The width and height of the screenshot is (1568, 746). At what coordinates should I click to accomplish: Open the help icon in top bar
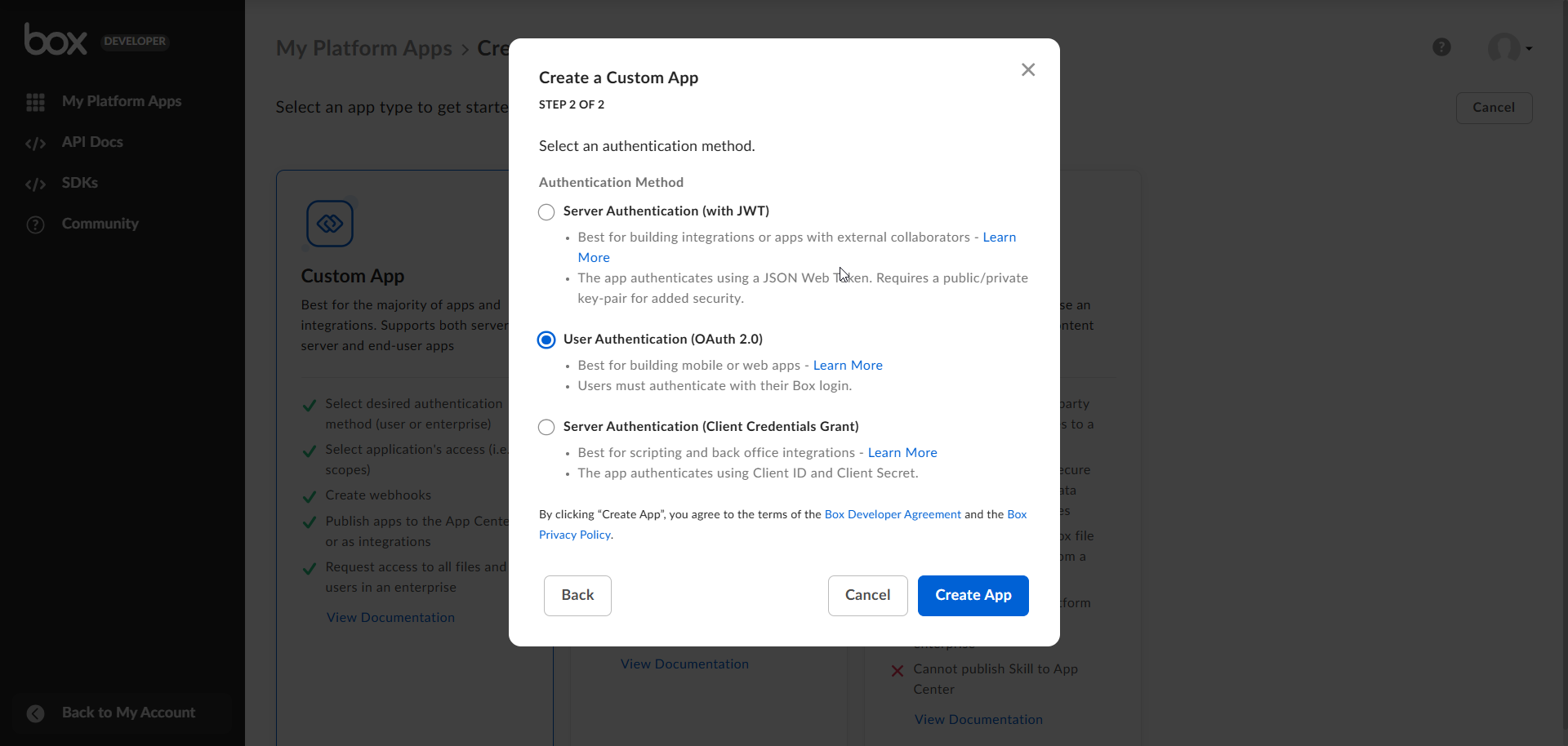1441,47
